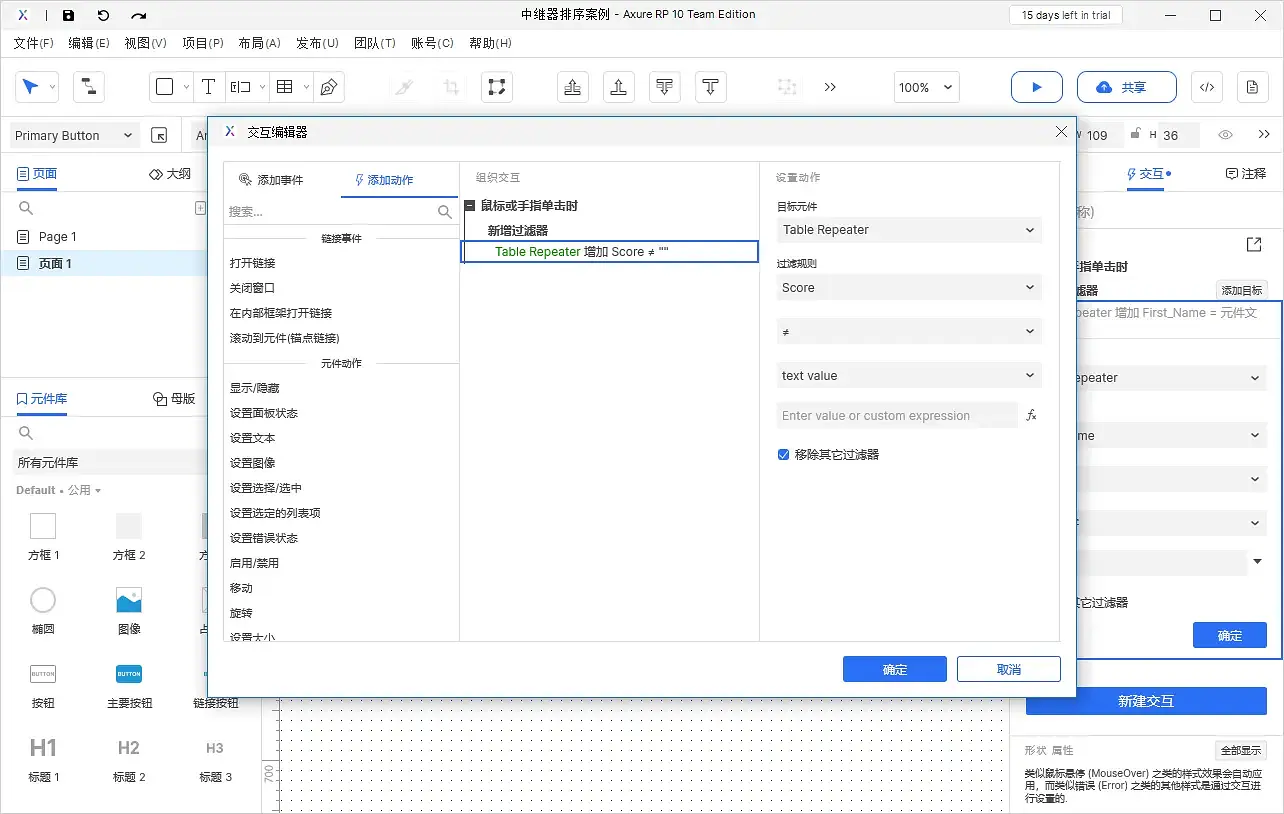Click the value or custom expression field
1284x814 pixels.
[x=897, y=415]
